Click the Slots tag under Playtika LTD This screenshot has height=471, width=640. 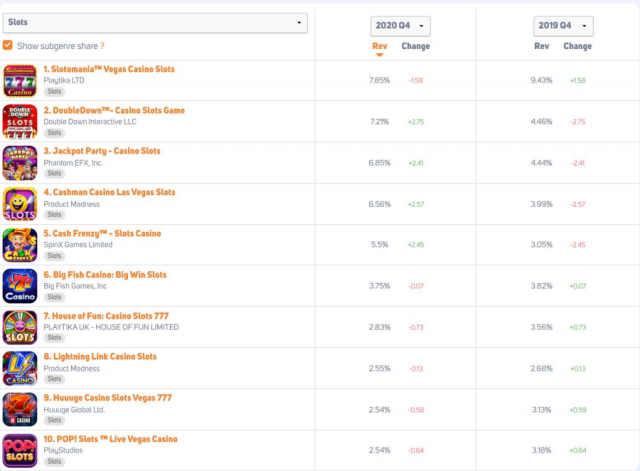tap(54, 91)
